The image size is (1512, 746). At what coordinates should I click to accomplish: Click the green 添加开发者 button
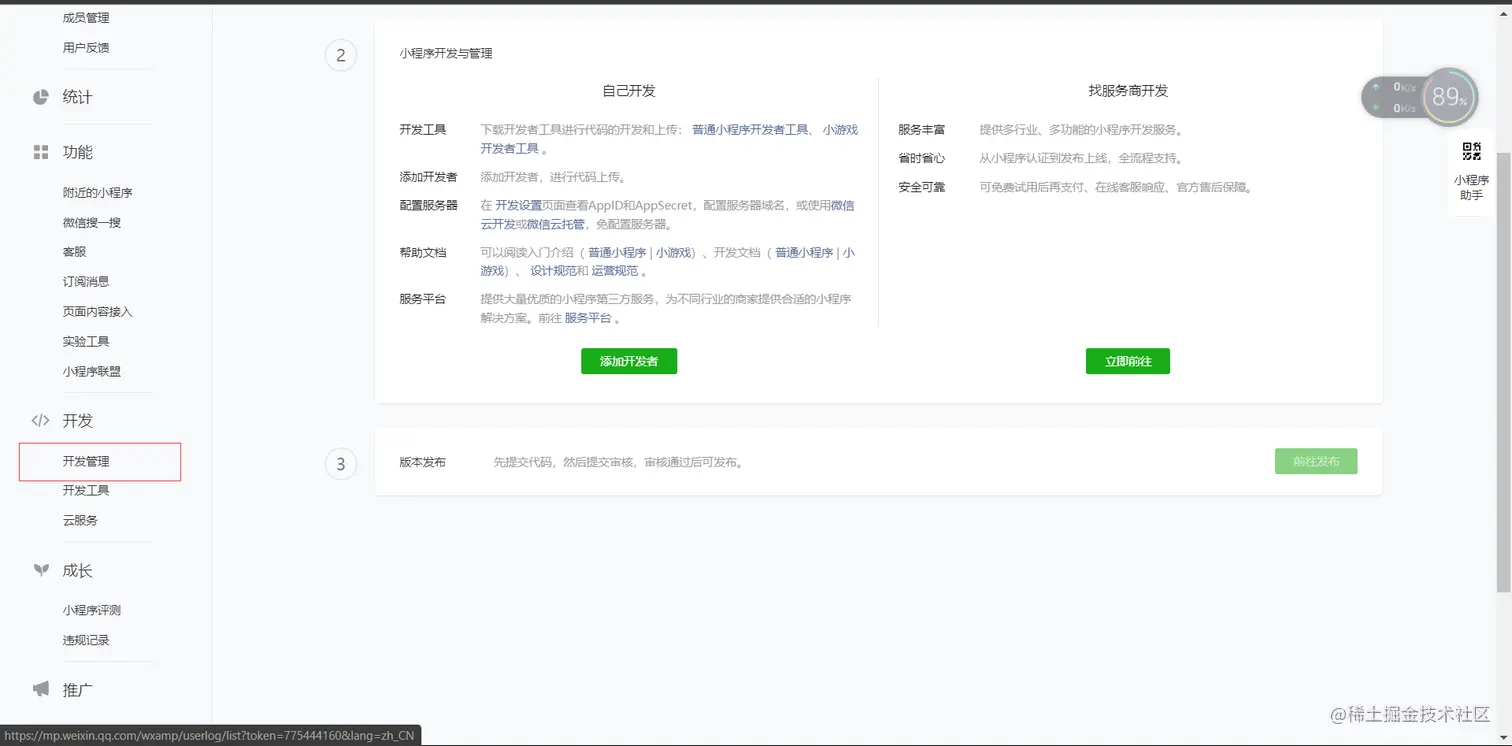(x=629, y=361)
